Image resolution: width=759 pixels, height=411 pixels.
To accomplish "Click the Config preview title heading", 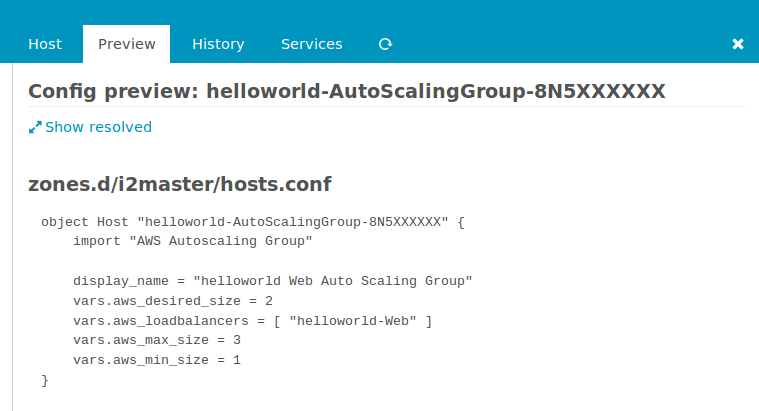I will pyautogui.click(x=347, y=91).
